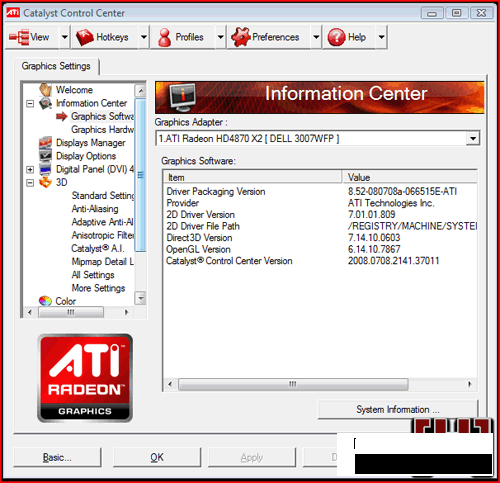
Task: Open the View menu label
Action: point(40,37)
